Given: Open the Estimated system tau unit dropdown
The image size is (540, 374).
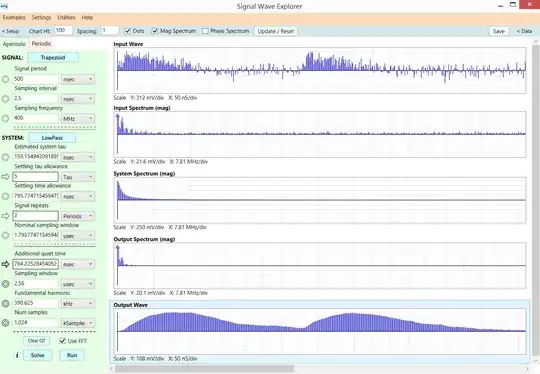Looking at the screenshot, I should [77, 157].
